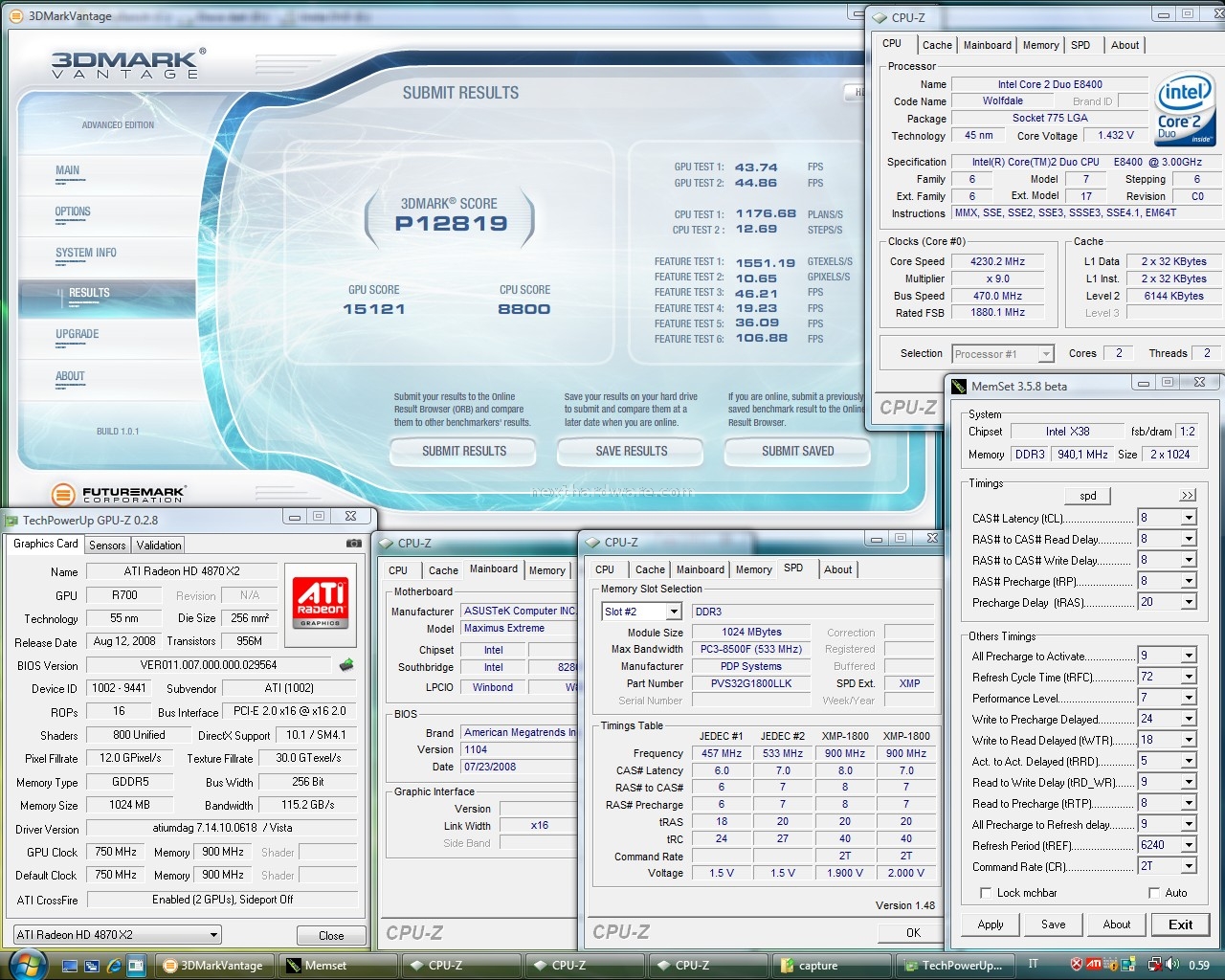Click the GPU-Z Name field ATI Radeon HD 4870 X2
Image resolution: width=1225 pixels, height=980 pixels.
tap(182, 571)
